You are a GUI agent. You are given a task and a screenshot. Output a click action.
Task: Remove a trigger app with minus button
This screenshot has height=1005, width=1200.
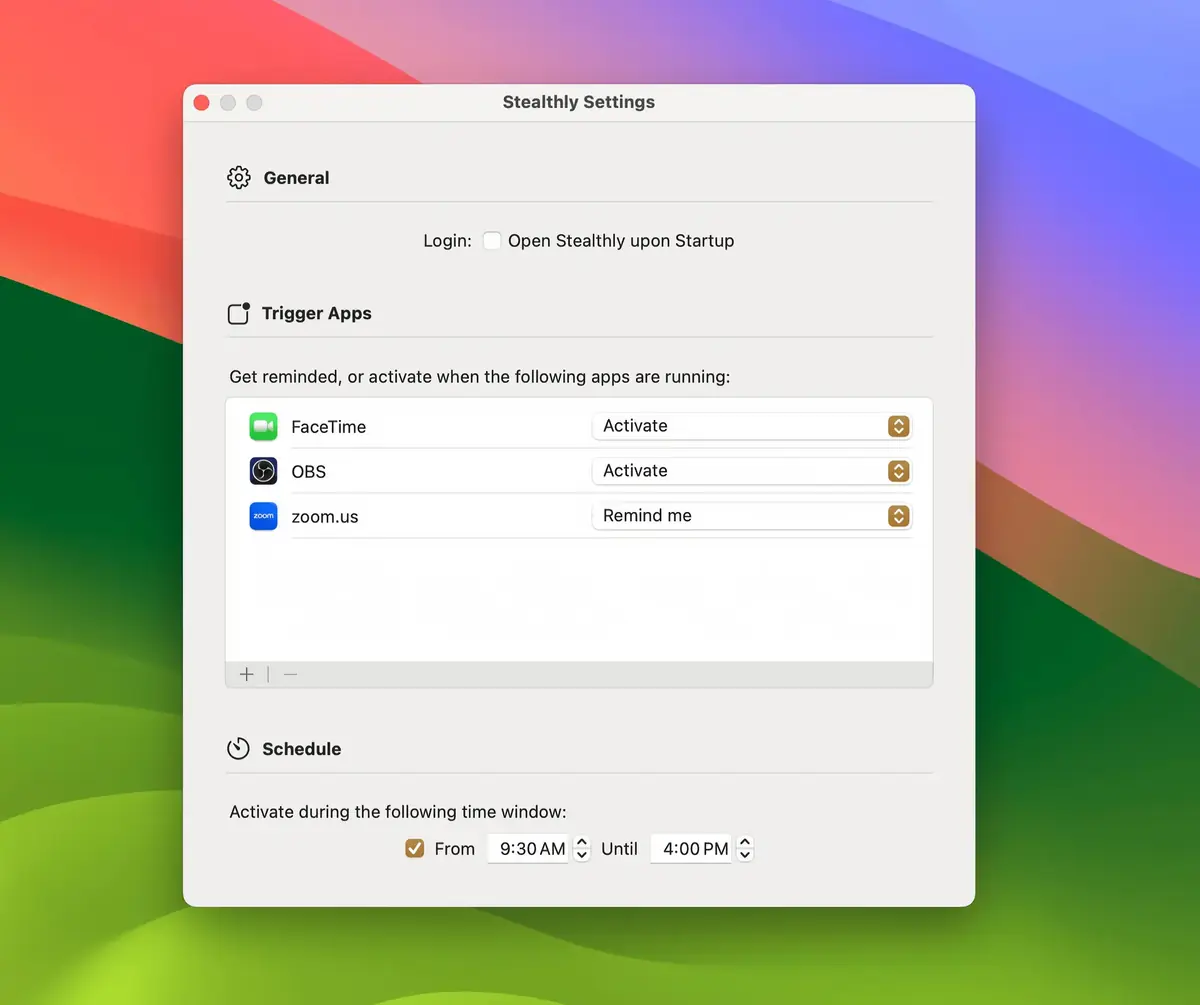tap(290, 674)
